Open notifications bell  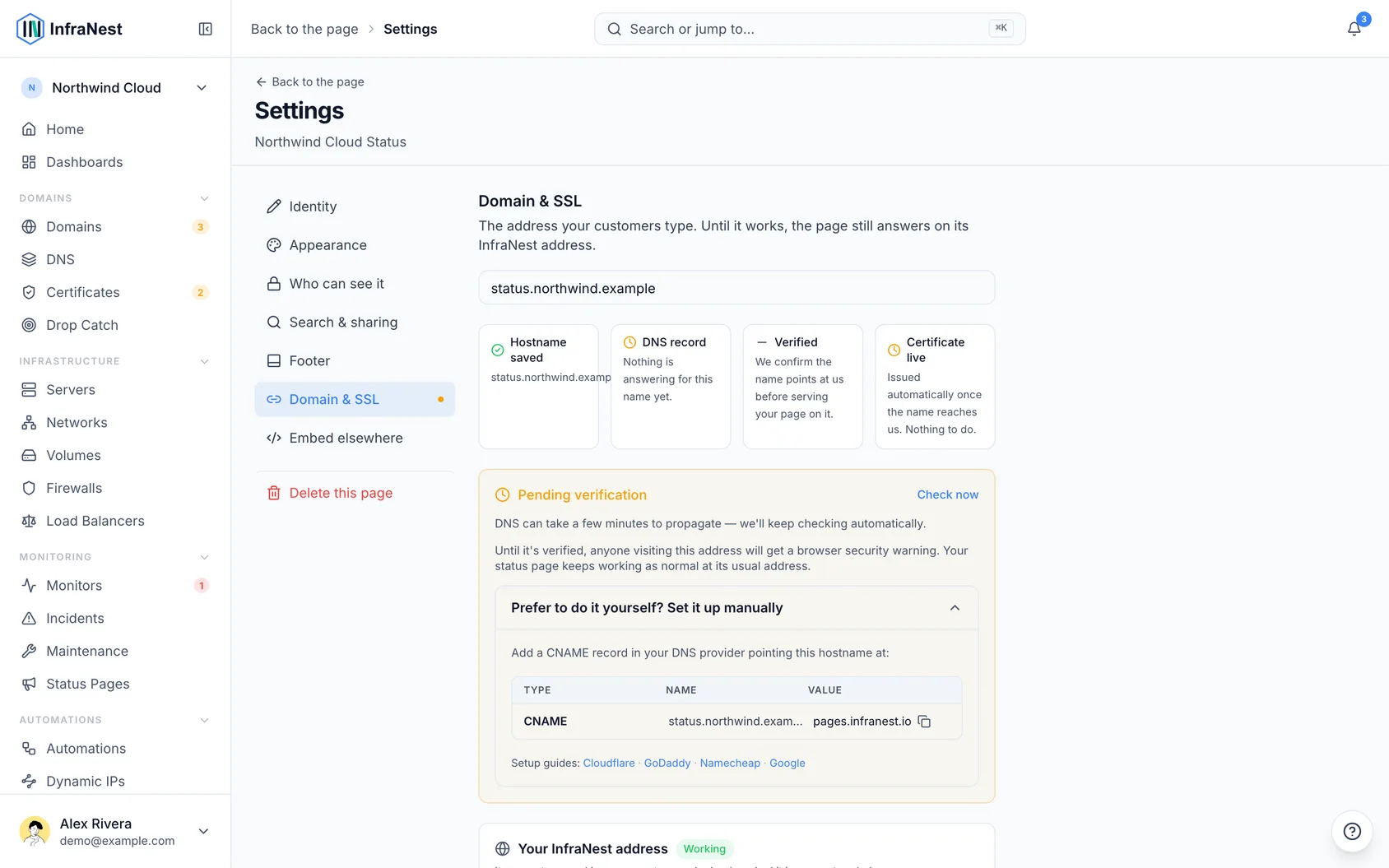click(1354, 29)
